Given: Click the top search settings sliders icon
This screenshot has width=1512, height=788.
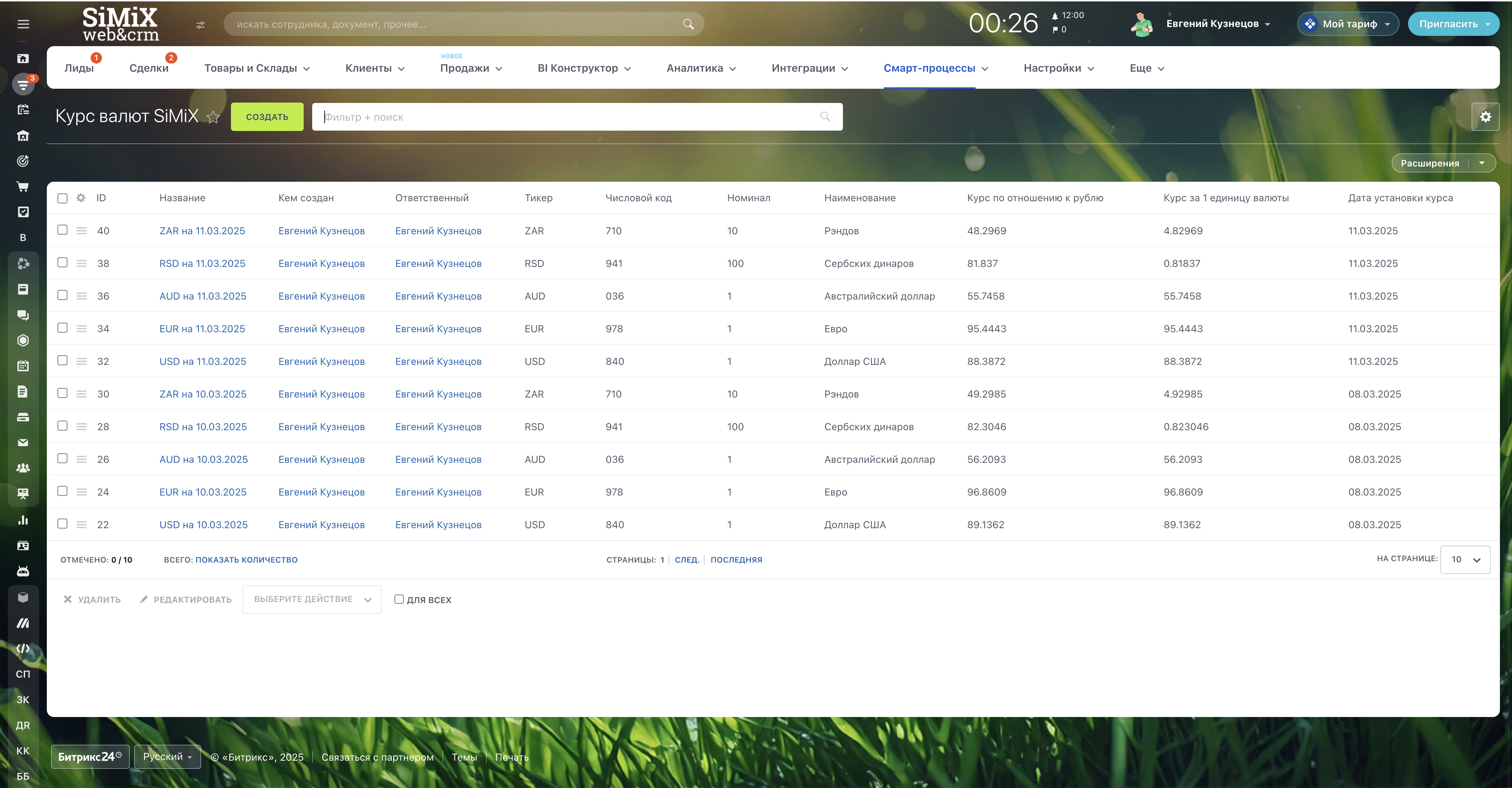Looking at the screenshot, I should [x=201, y=24].
